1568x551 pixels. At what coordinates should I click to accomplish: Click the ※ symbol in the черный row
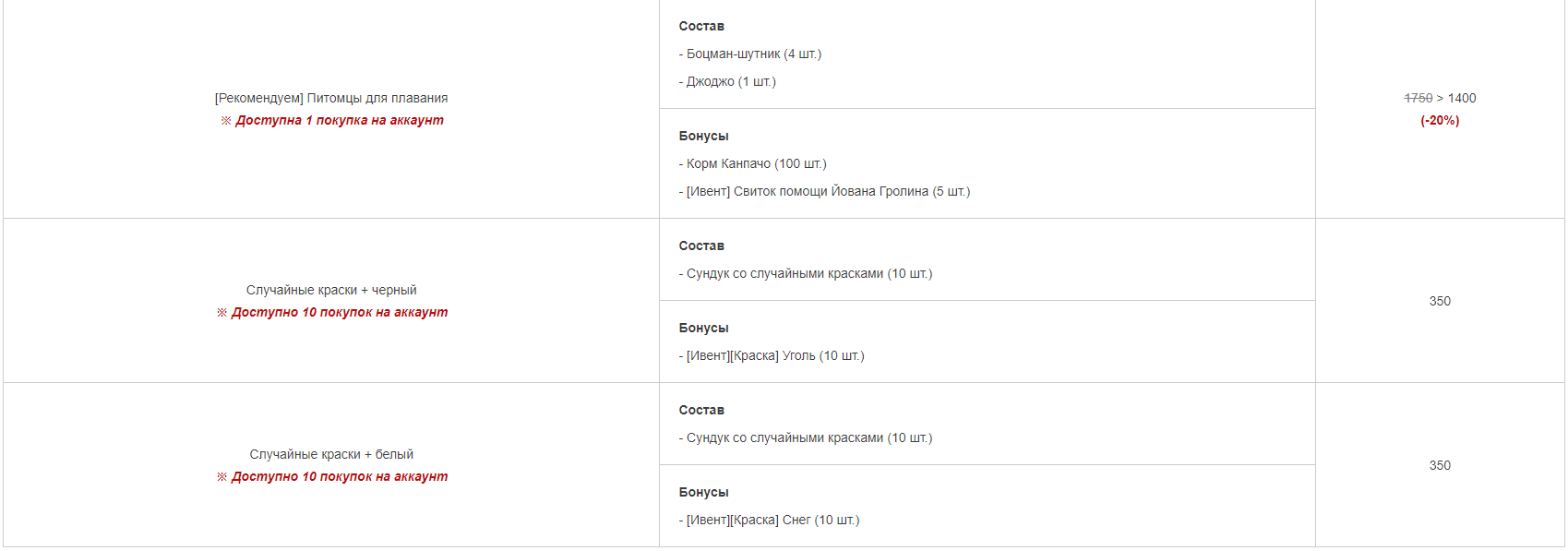pyautogui.click(x=222, y=313)
